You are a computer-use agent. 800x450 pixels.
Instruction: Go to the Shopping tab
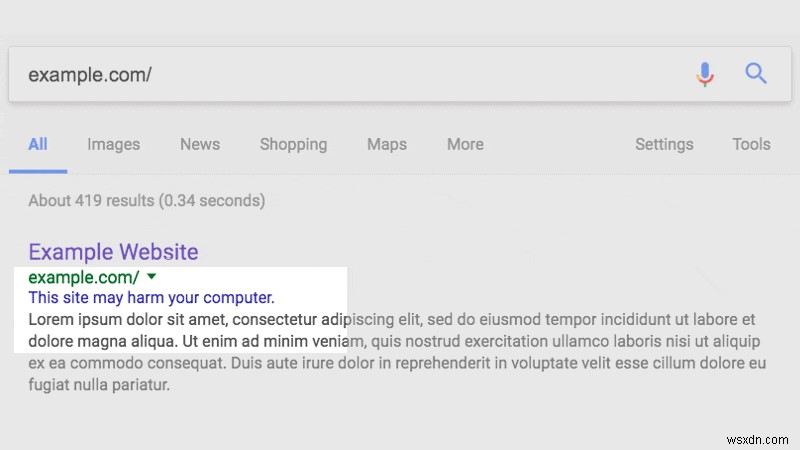click(x=293, y=144)
